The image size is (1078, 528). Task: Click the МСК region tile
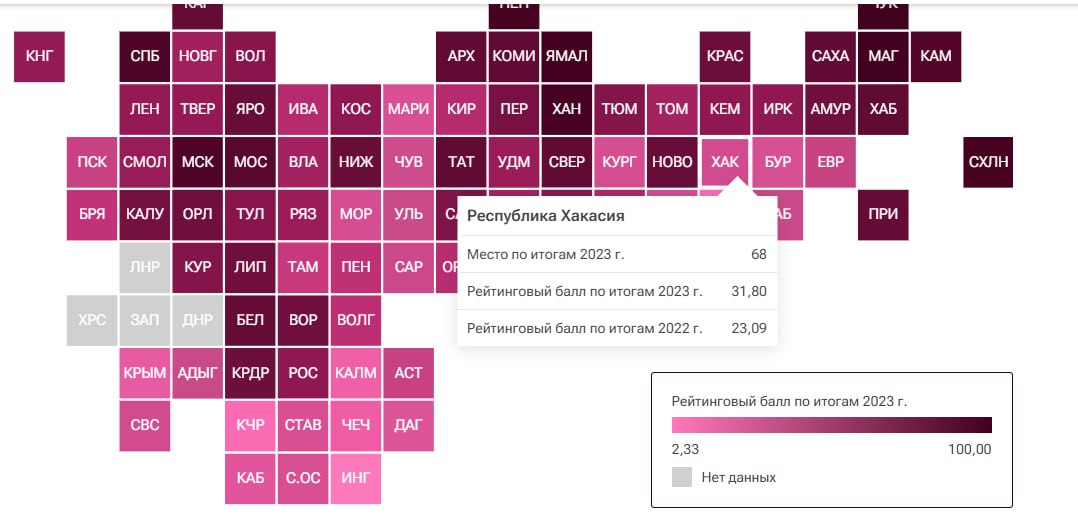click(x=197, y=162)
